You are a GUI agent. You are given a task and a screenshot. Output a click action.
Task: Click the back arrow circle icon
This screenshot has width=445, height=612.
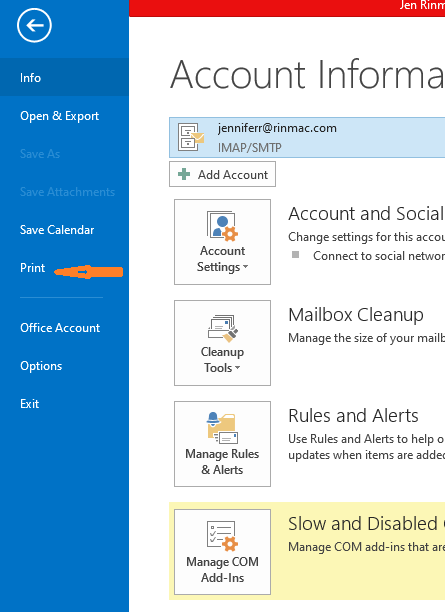[x=34, y=25]
